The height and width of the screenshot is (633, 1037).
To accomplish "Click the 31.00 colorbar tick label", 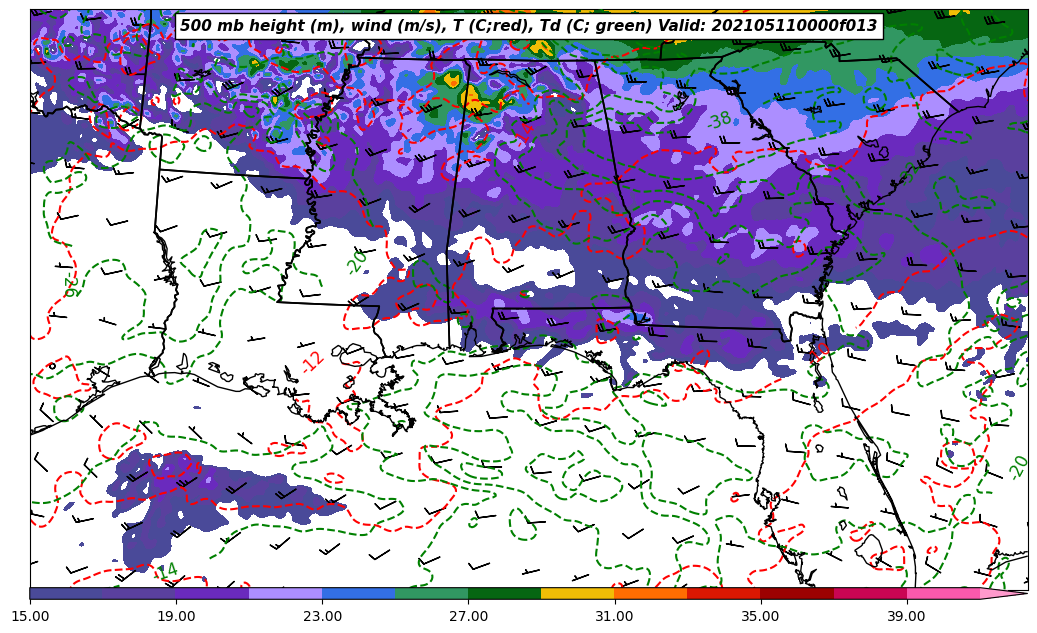I will click(614, 616).
